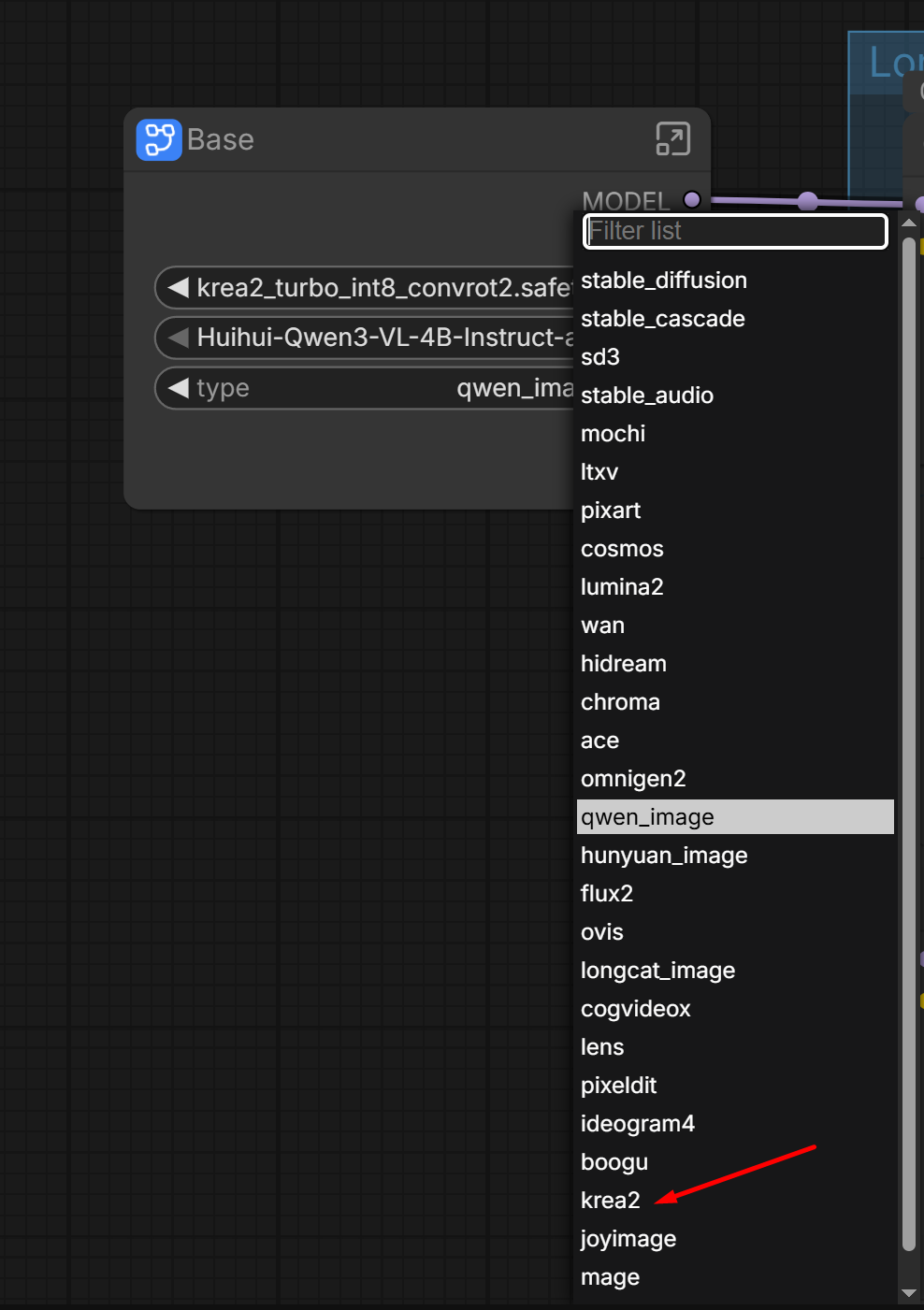Choose the lens option
This screenshot has height=1310, width=924.
click(735, 1047)
